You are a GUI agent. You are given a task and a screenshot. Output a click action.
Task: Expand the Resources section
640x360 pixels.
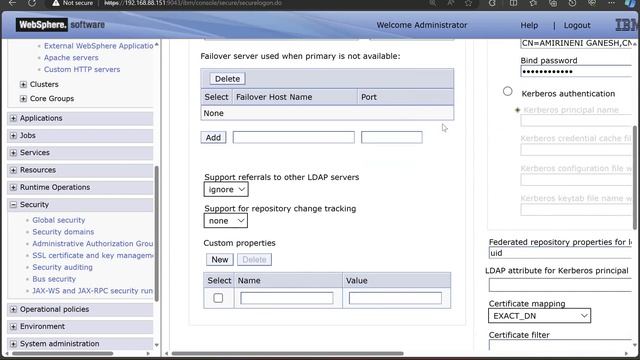(13, 170)
